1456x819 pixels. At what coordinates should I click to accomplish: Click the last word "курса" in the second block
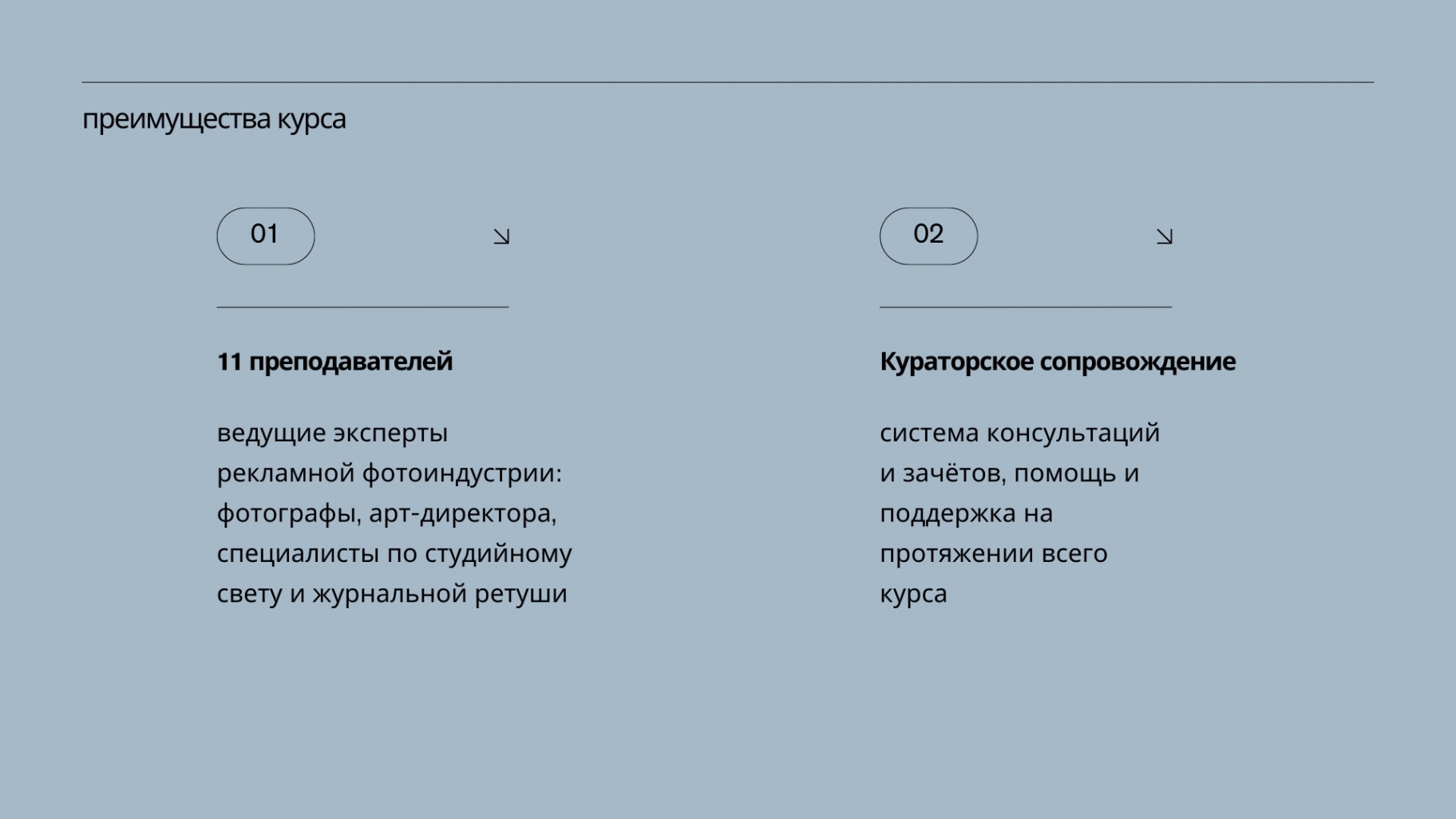coord(913,595)
